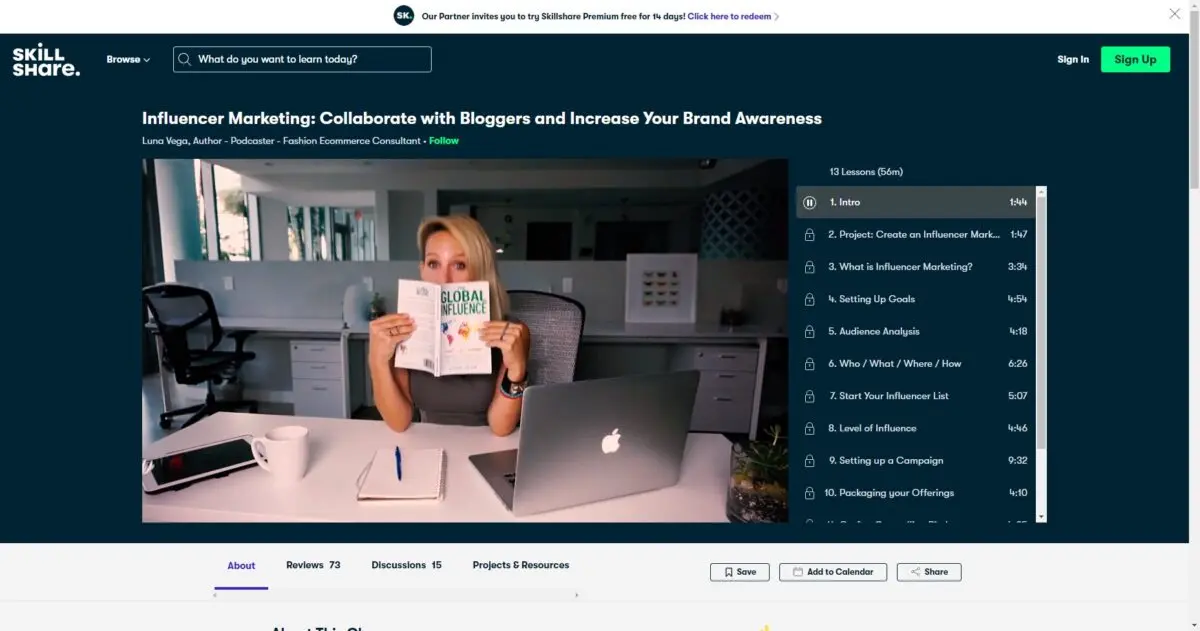The height and width of the screenshot is (631, 1200).
Task: Close the top promo banner
Action: coord(1175,14)
